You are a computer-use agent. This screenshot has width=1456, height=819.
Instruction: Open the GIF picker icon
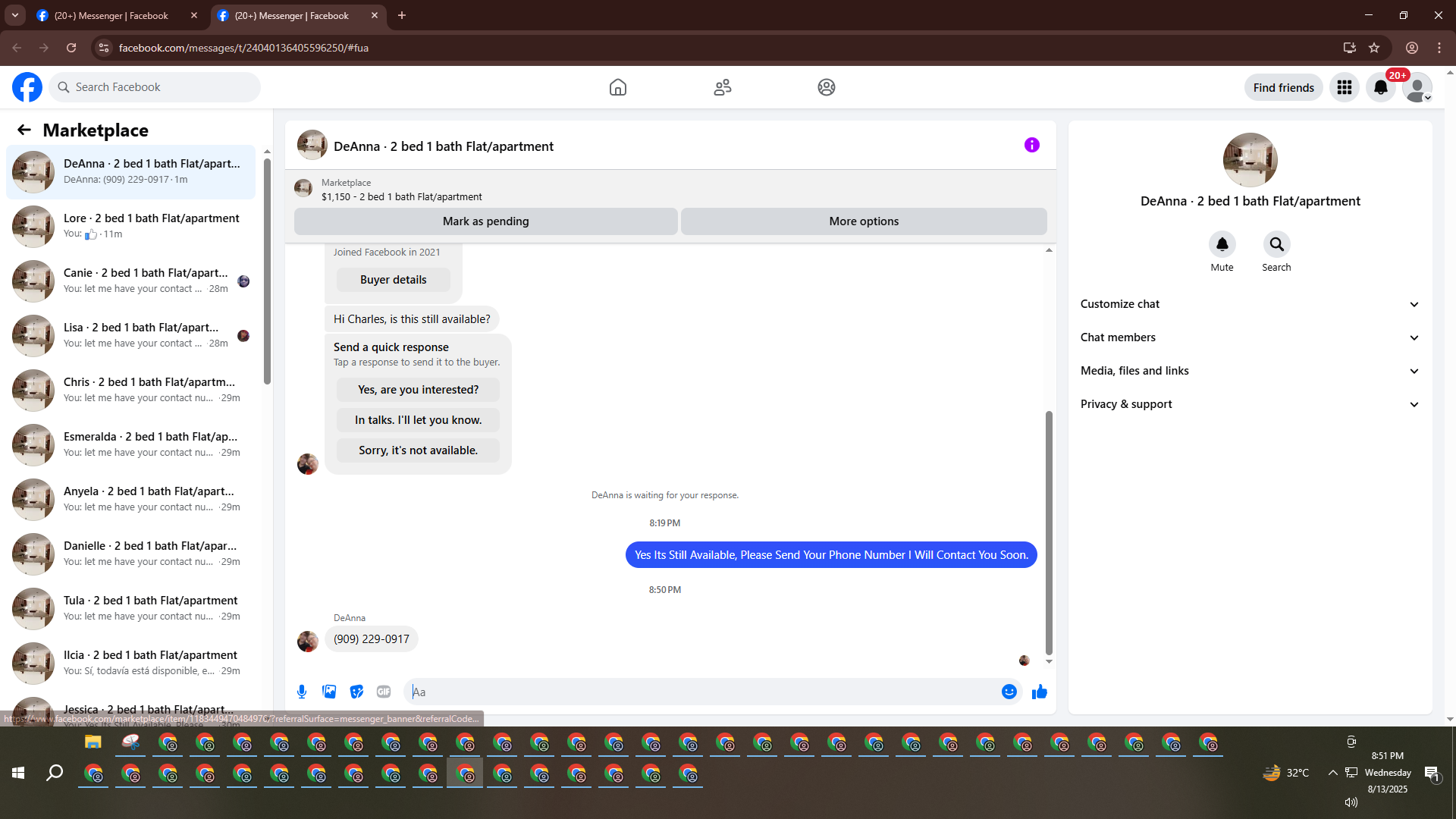384,692
